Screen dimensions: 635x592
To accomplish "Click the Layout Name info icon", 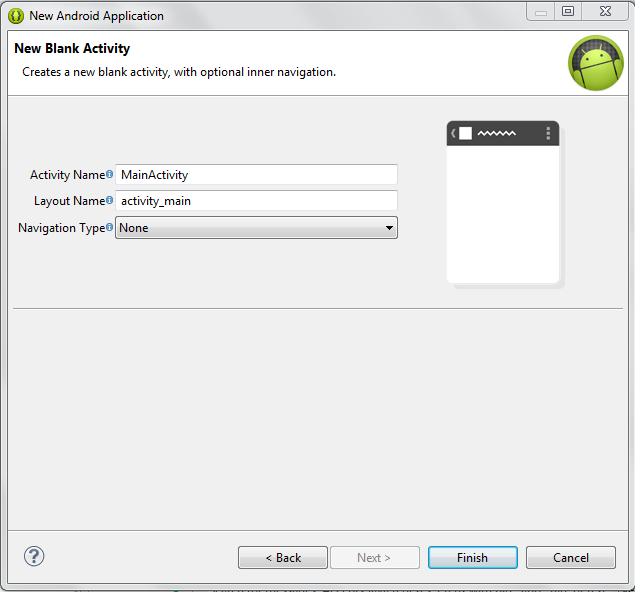I will coord(109,200).
